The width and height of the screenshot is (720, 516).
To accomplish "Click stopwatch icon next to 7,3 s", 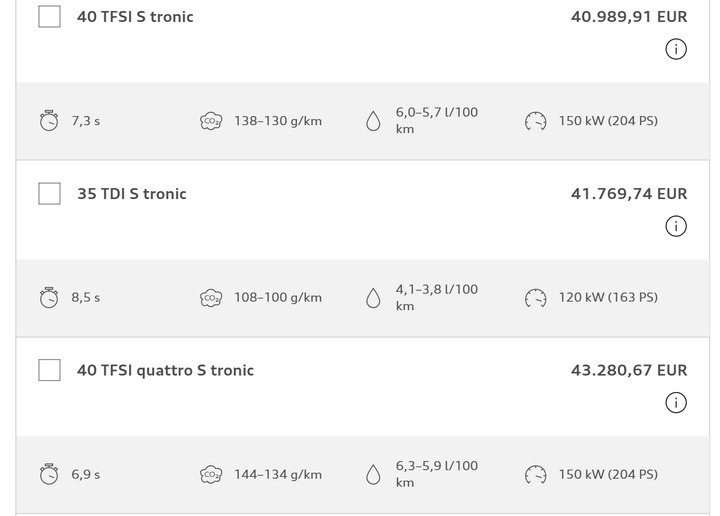I will click(x=49, y=121).
